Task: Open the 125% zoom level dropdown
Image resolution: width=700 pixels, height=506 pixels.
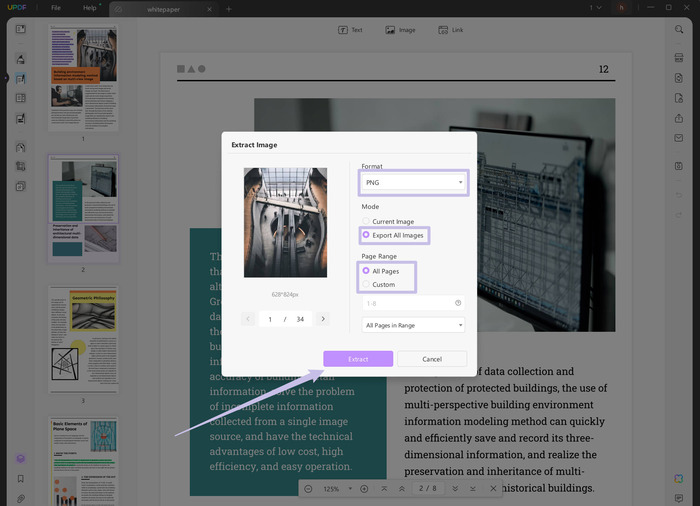Action: point(335,489)
